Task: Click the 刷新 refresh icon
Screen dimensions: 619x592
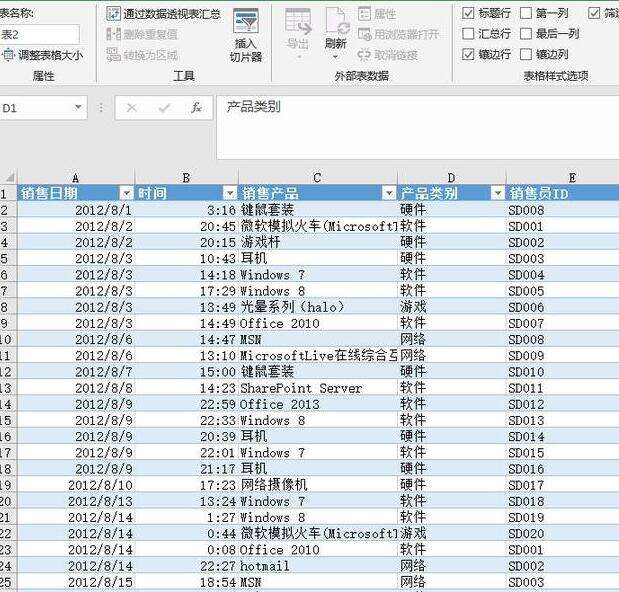Action: (x=336, y=21)
